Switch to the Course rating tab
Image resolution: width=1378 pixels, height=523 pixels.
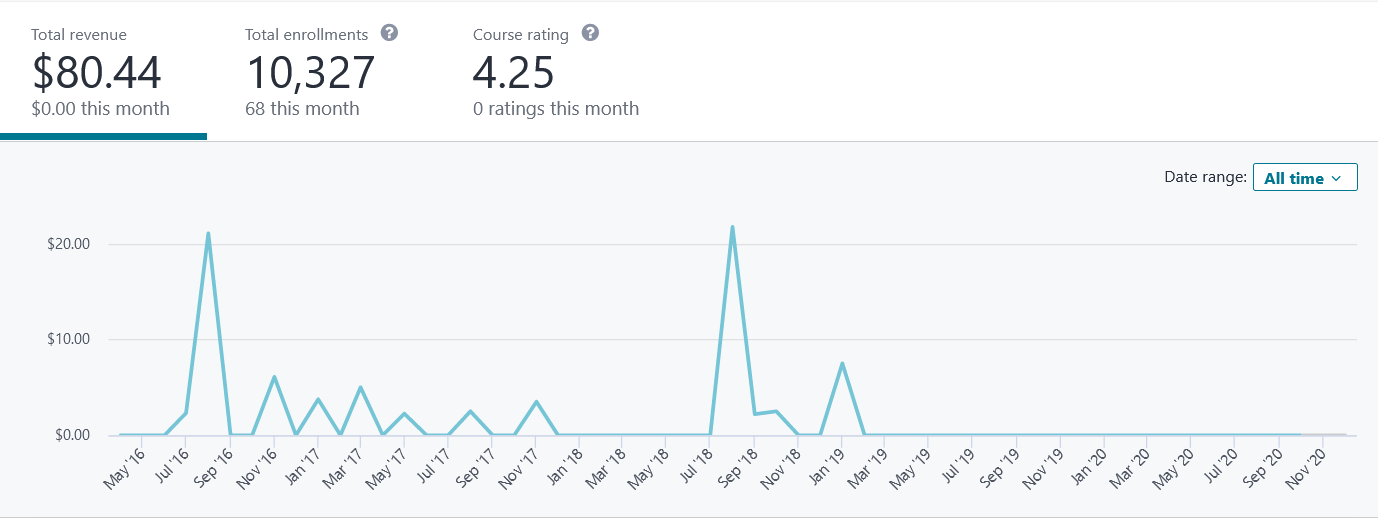click(556, 71)
